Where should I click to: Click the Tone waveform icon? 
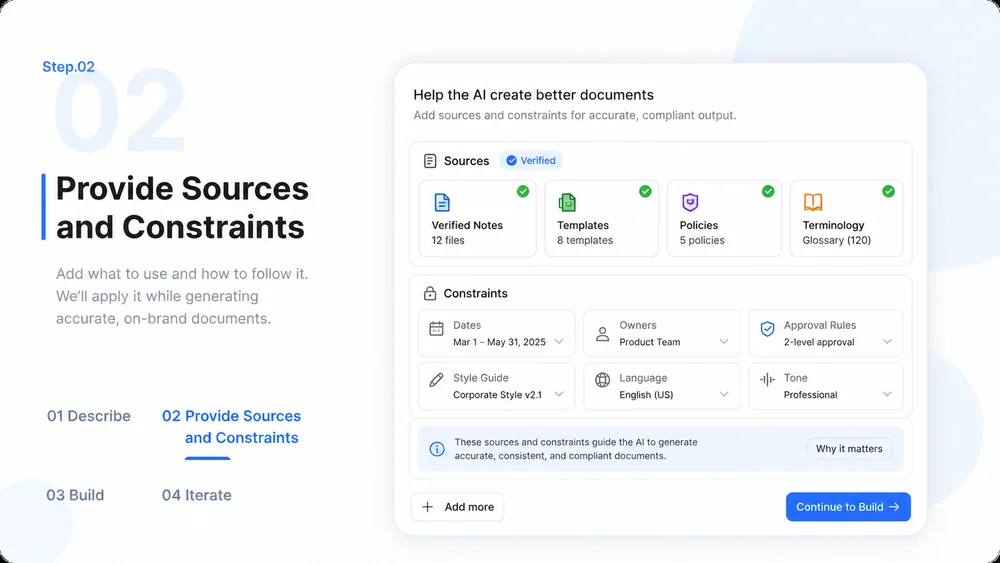click(767, 379)
